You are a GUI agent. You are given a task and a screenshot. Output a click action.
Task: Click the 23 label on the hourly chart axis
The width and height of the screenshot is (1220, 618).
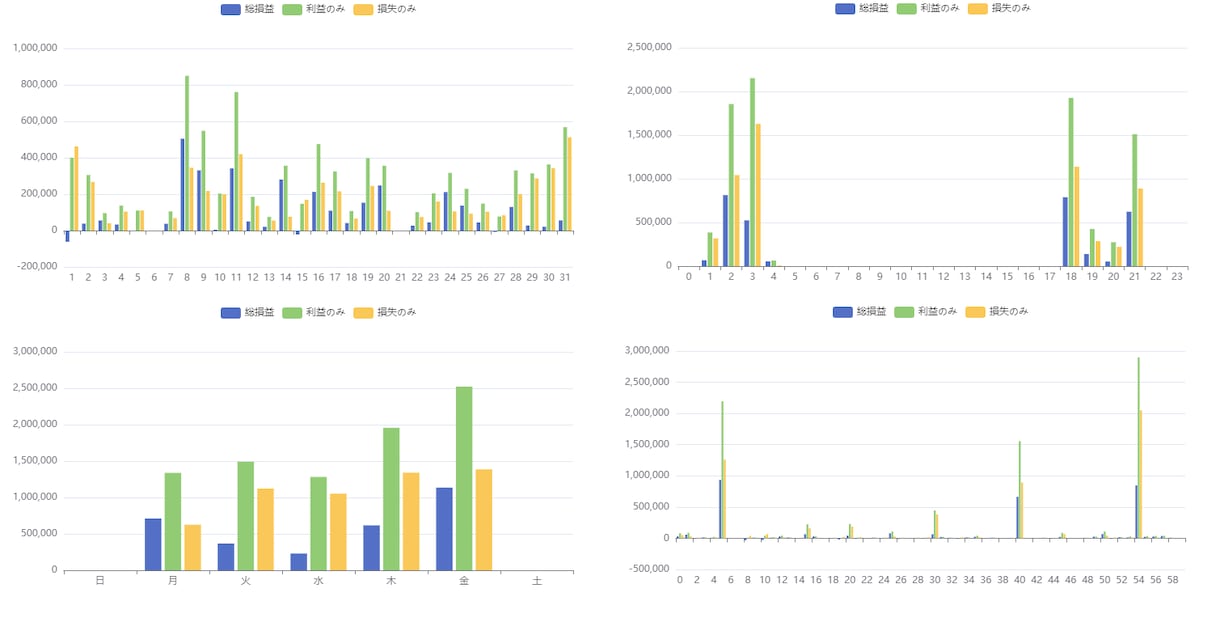tap(1177, 276)
